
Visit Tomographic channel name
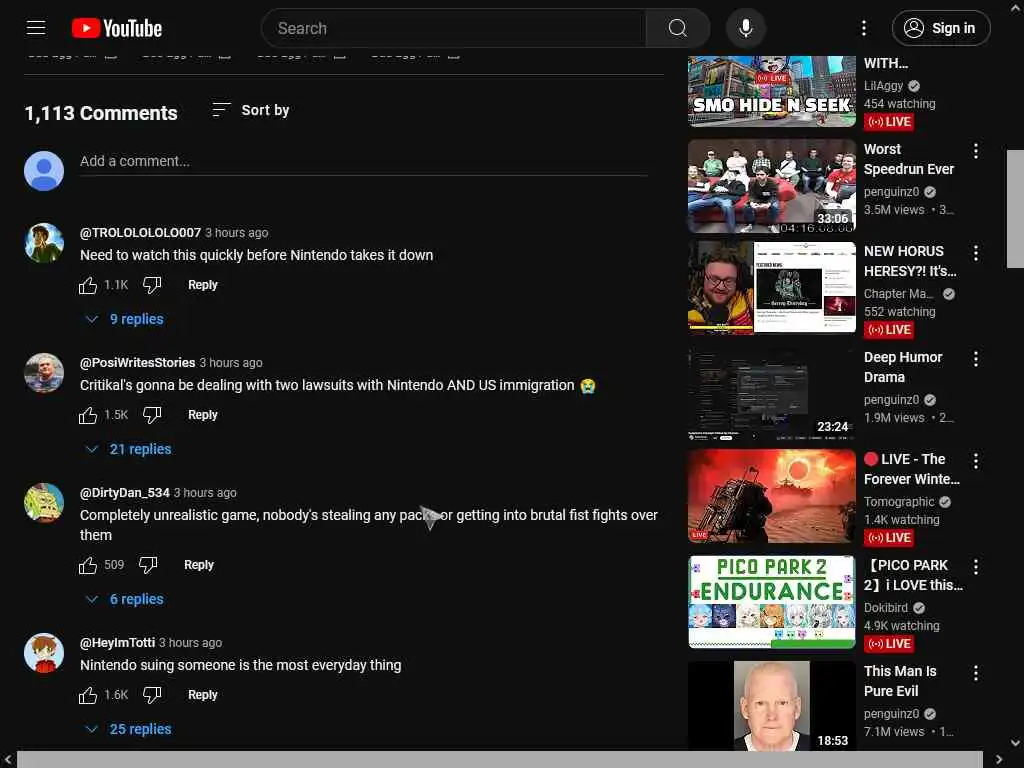[x=899, y=502]
